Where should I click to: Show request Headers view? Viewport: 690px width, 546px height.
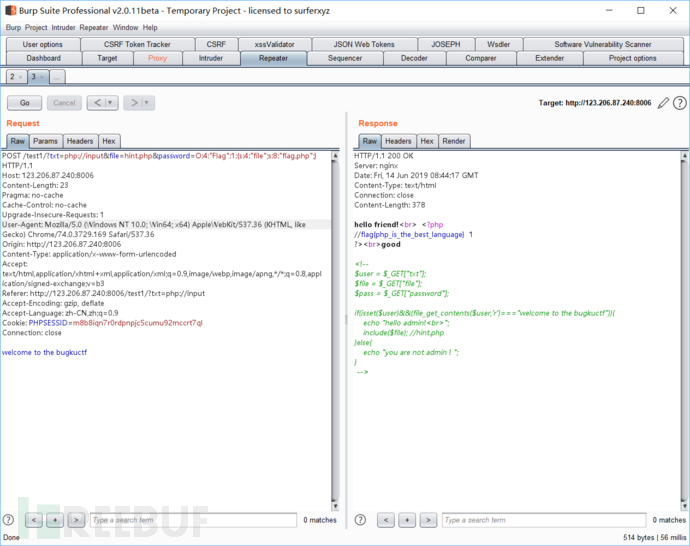tap(80, 141)
